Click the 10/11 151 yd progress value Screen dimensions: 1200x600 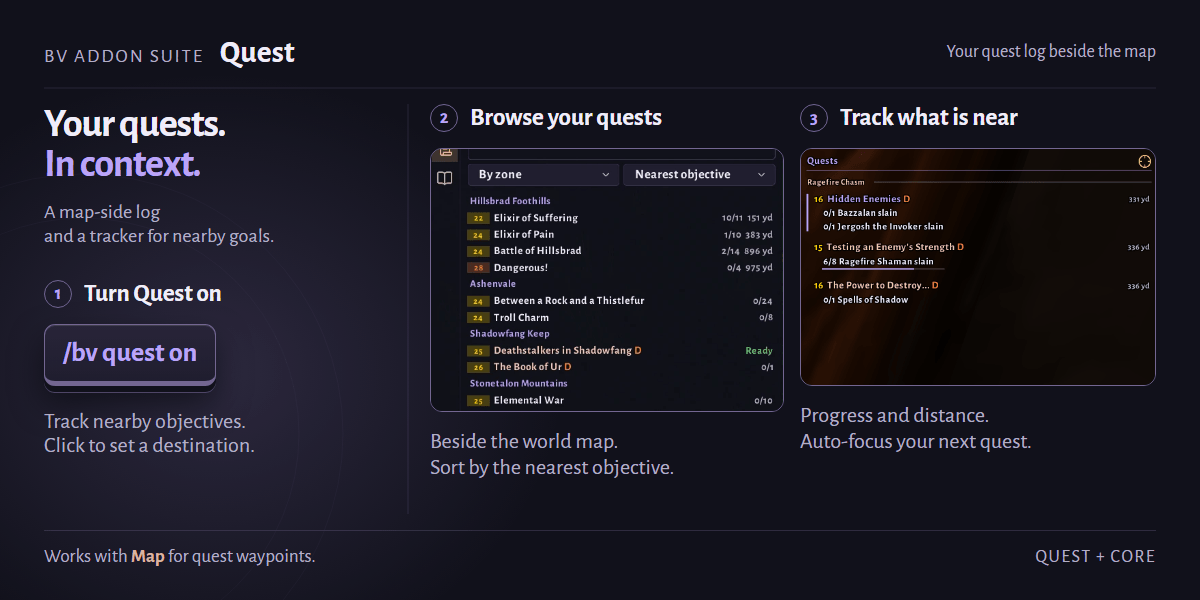(747, 218)
